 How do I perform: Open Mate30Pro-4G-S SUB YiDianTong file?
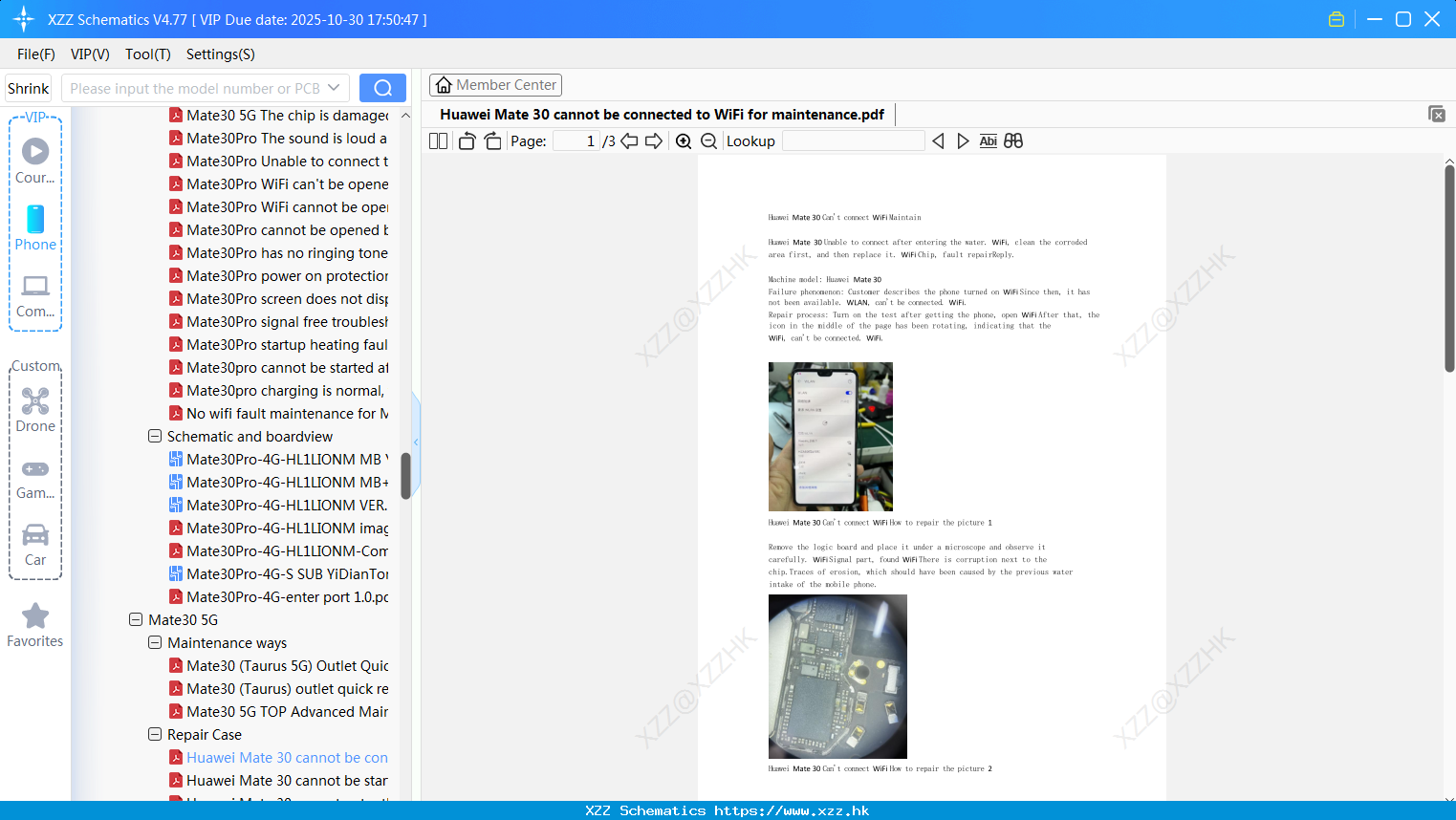278,573
